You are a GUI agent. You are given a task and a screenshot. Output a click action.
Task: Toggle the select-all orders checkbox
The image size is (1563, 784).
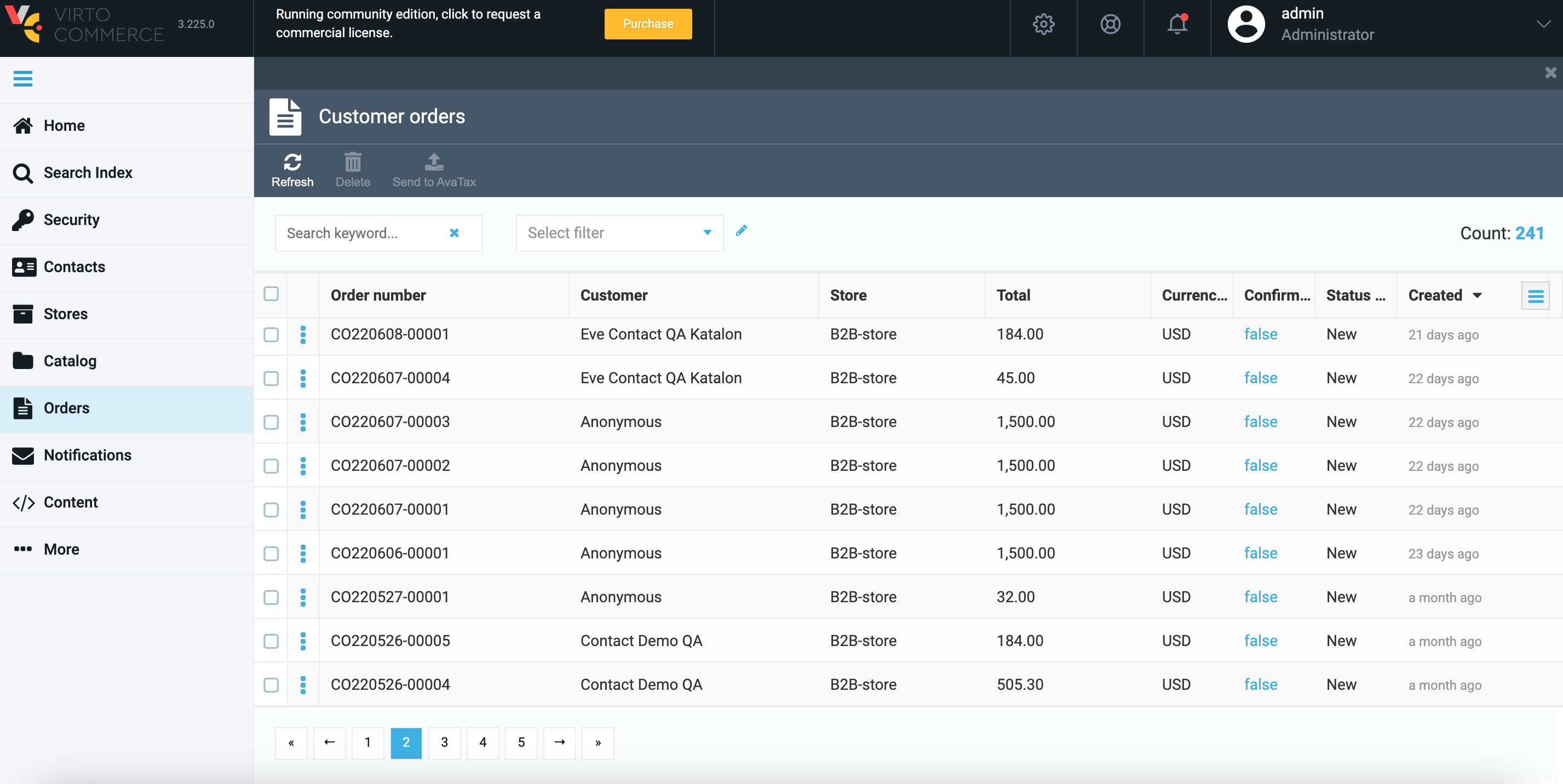coord(271,295)
